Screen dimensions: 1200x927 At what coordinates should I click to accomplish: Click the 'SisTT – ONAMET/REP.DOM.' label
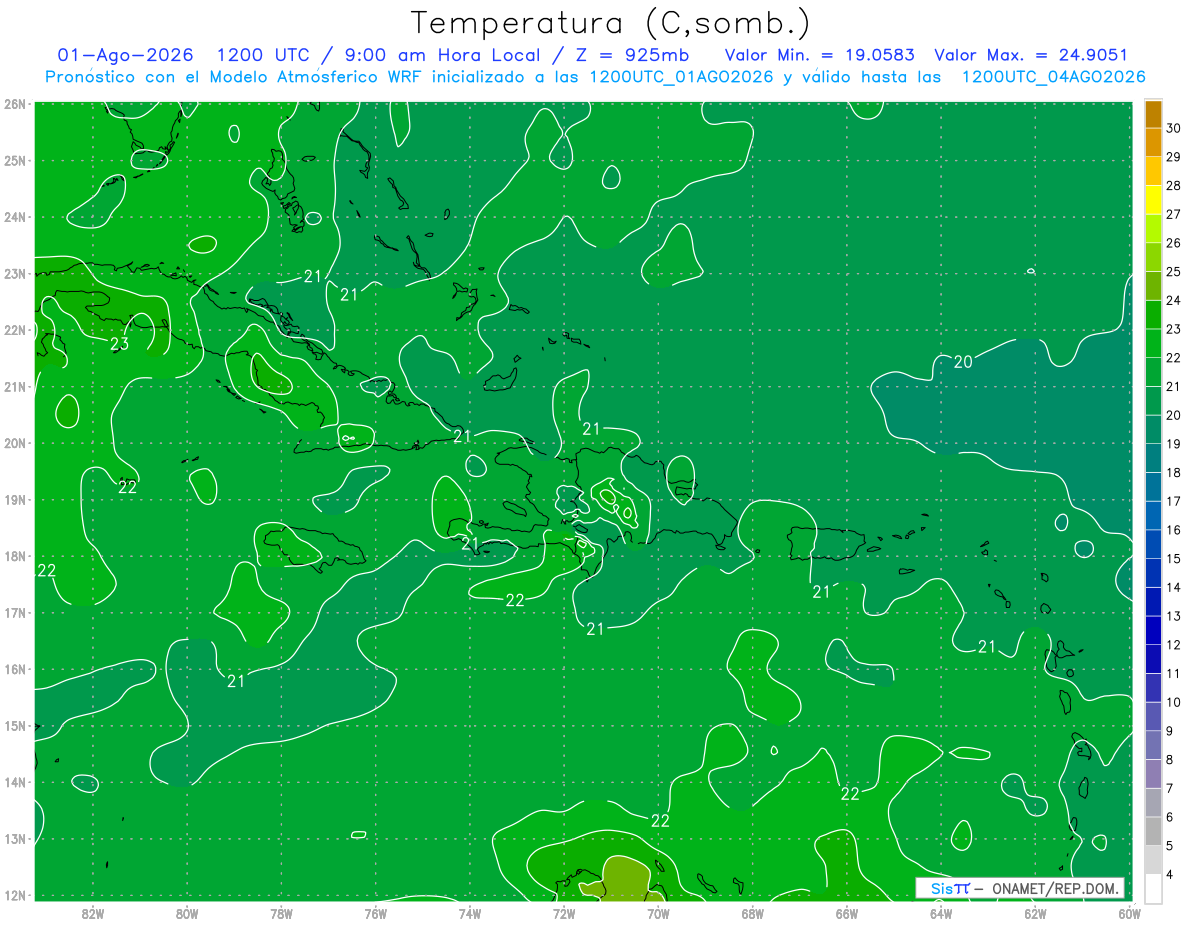(1020, 888)
